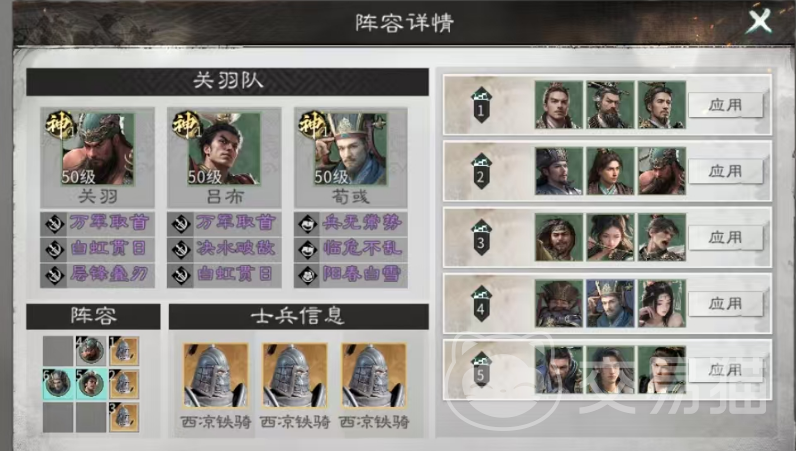Open the 决水破敌 skill entry

tap(224, 249)
